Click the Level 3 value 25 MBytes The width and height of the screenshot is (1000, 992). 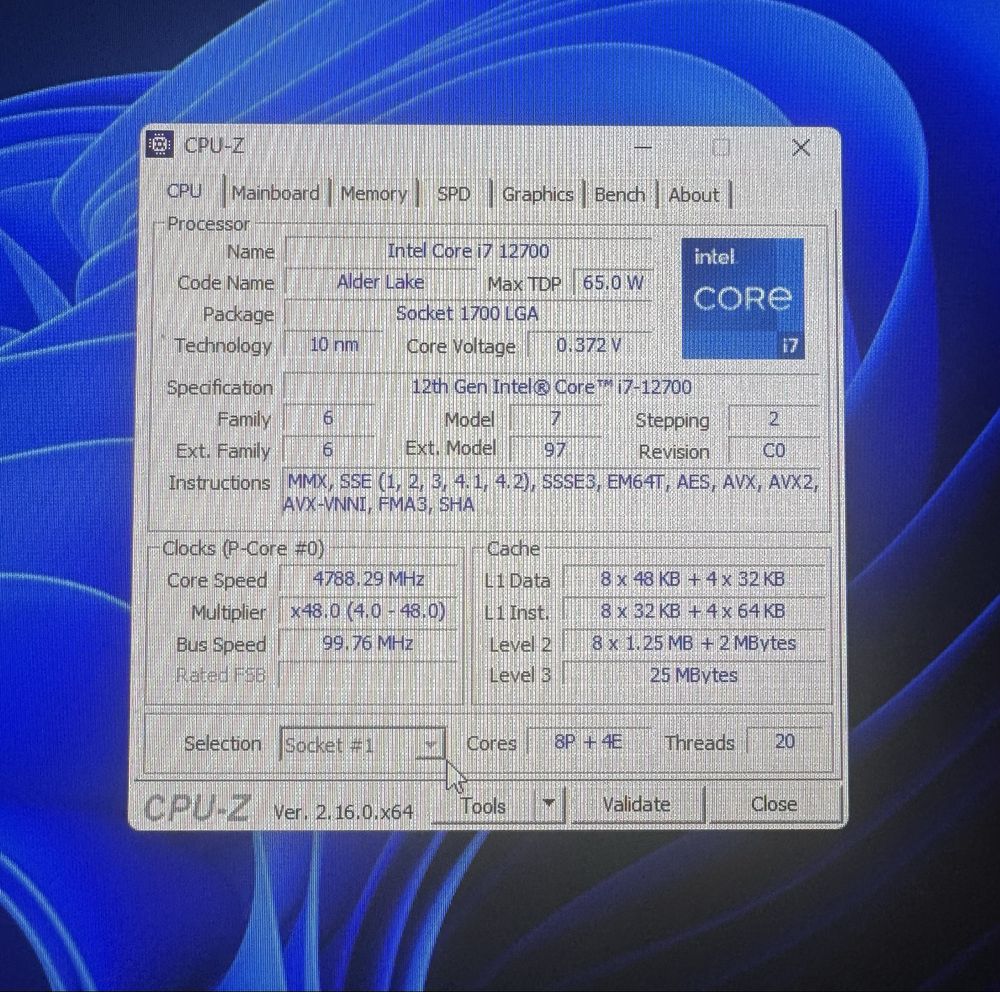coord(693,674)
